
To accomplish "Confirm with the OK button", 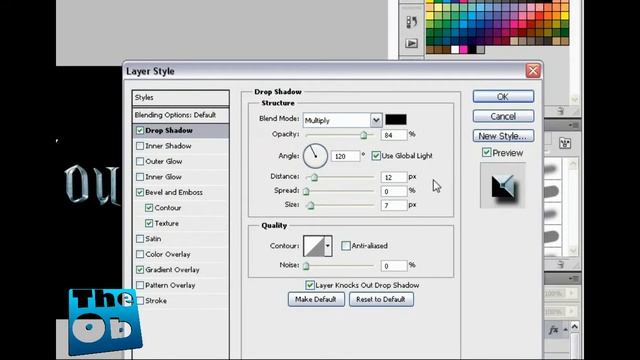I will [x=503, y=97].
